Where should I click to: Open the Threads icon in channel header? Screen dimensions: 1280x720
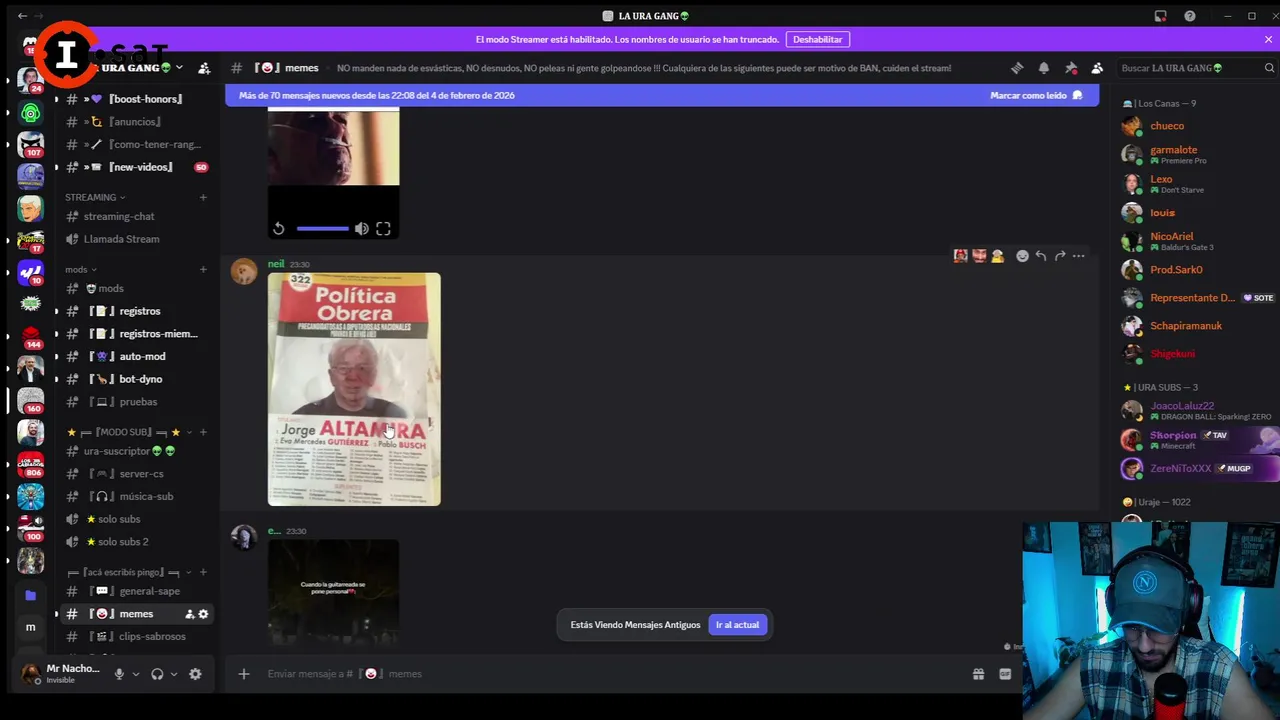tap(1017, 68)
